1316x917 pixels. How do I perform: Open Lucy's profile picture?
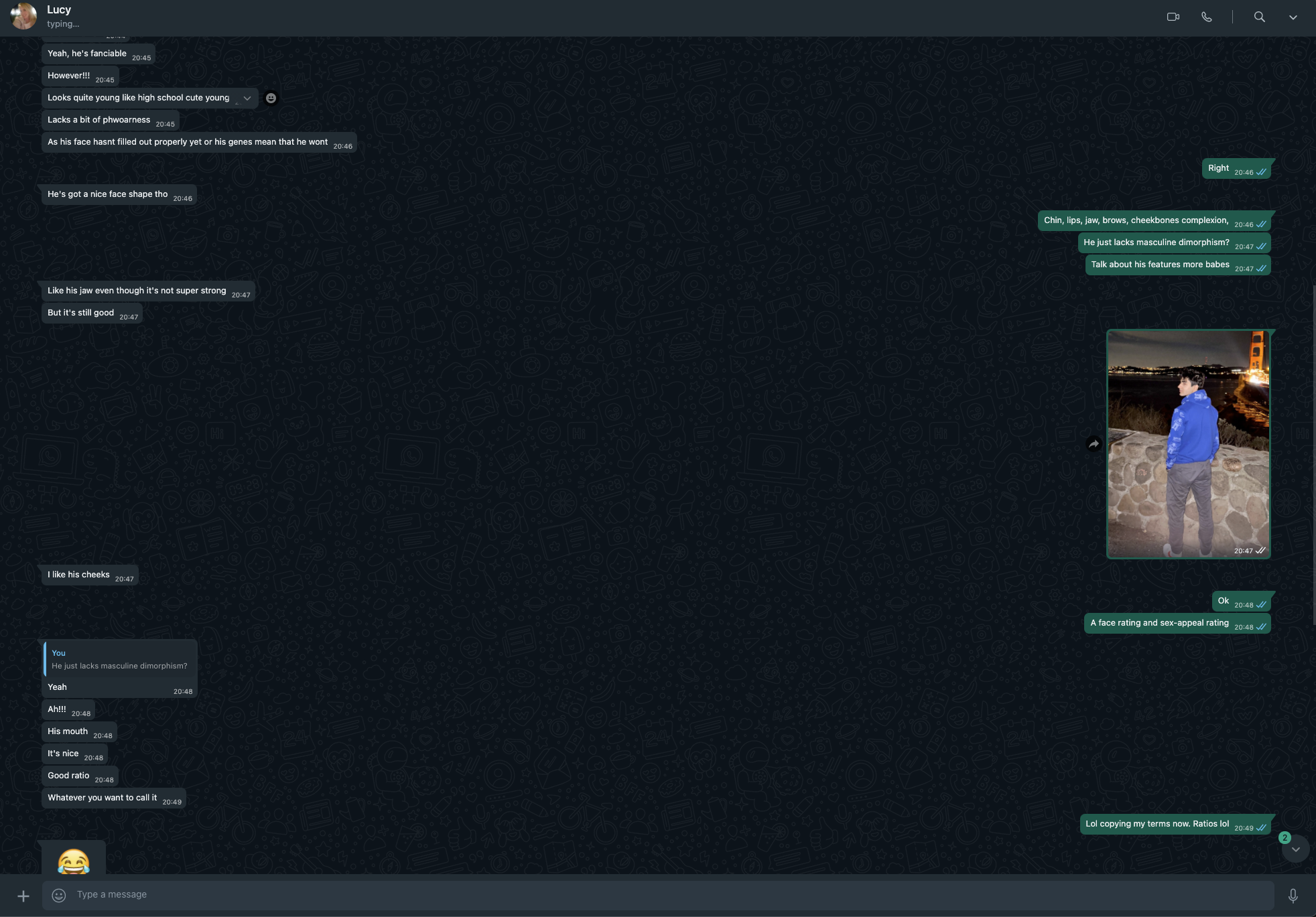23,17
